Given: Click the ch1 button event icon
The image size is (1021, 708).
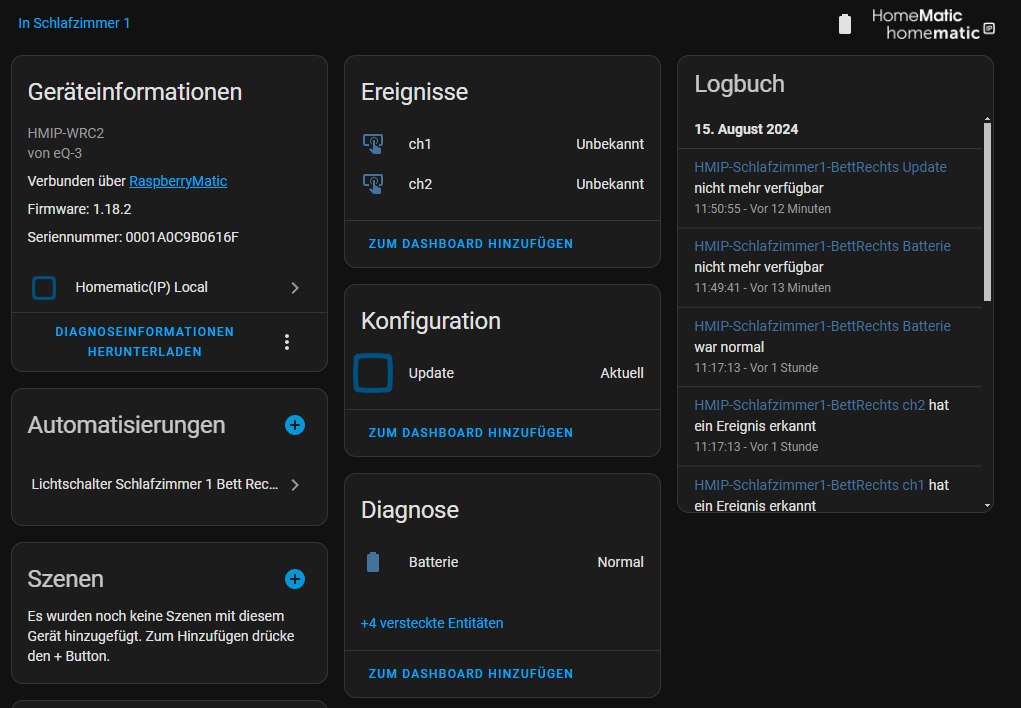Looking at the screenshot, I should (x=373, y=144).
